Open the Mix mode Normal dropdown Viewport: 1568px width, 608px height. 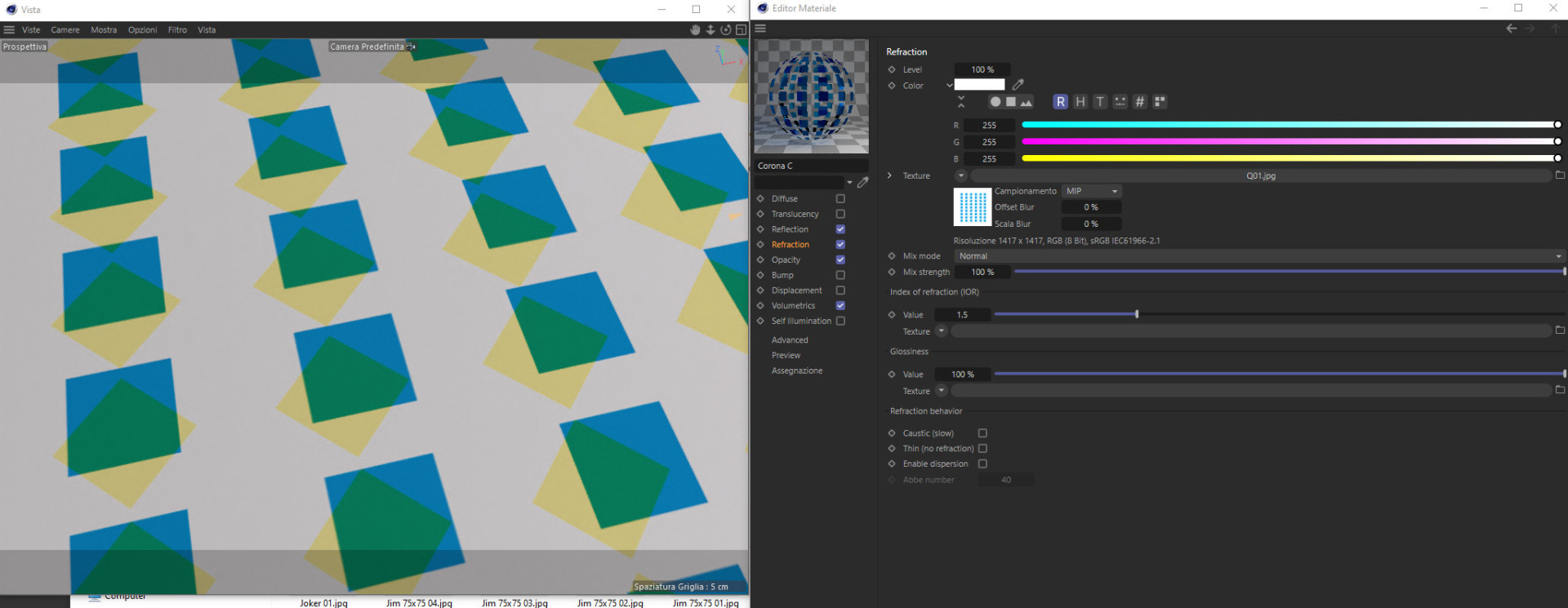(x=1259, y=256)
